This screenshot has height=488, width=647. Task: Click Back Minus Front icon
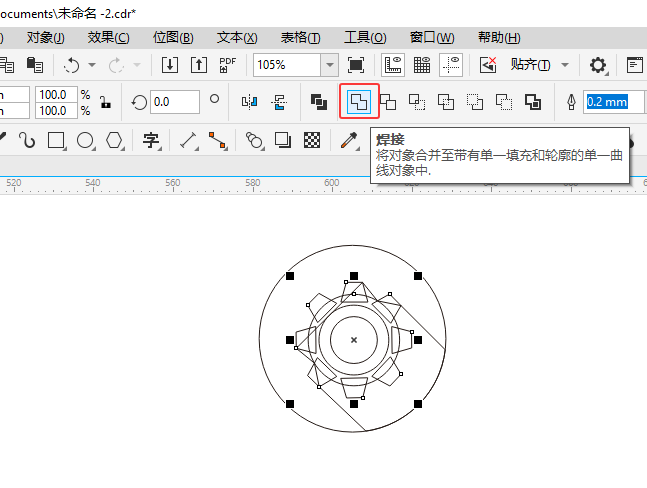(504, 101)
